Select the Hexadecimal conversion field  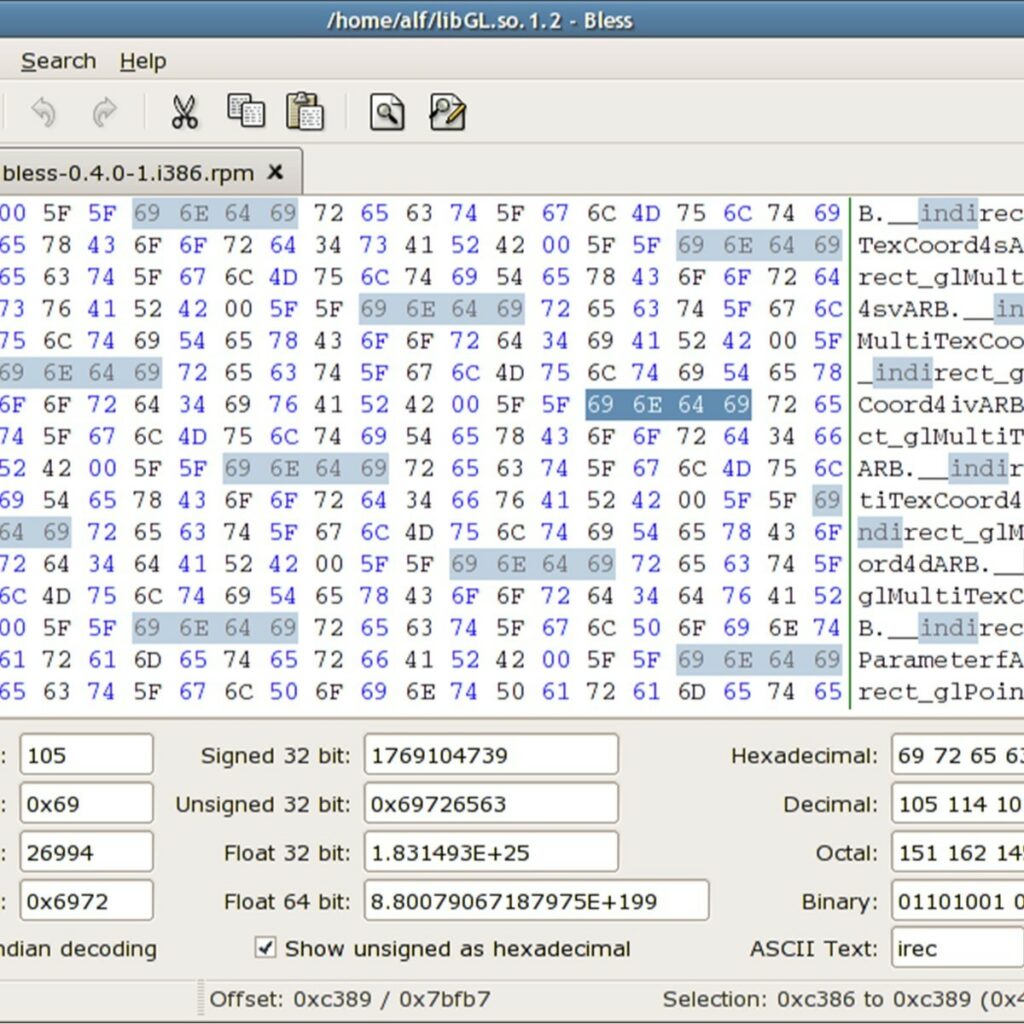(x=957, y=754)
